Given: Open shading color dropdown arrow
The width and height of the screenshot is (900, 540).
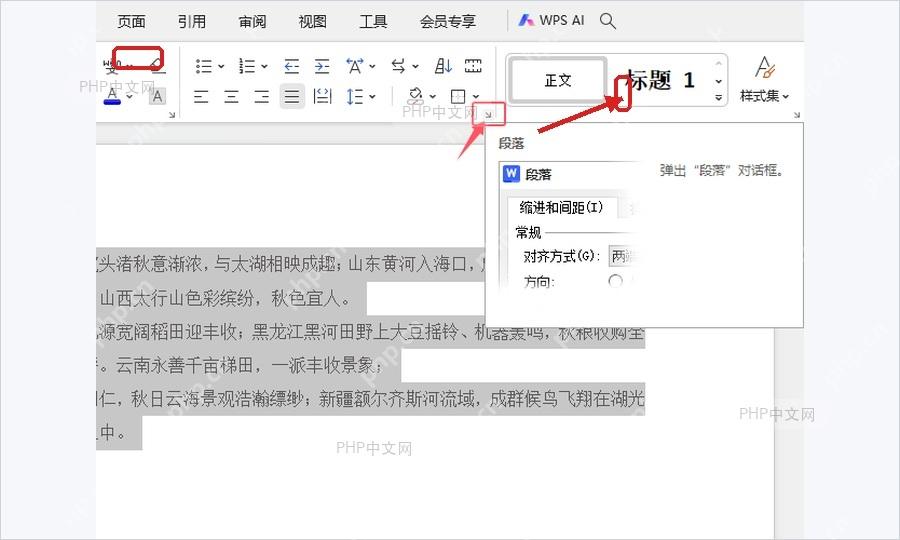Looking at the screenshot, I should pos(432,96).
